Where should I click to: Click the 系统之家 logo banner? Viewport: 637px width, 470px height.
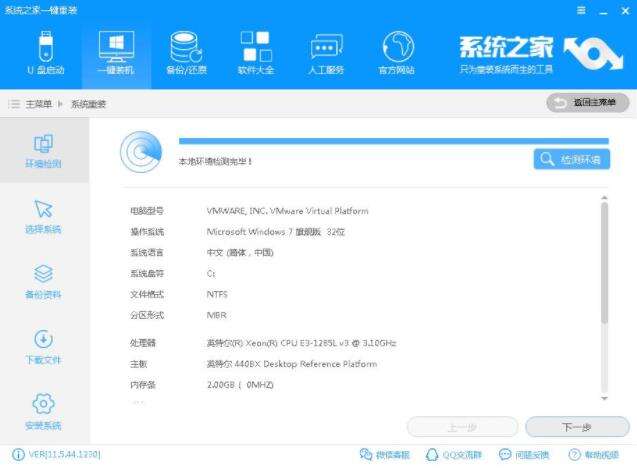(540, 54)
